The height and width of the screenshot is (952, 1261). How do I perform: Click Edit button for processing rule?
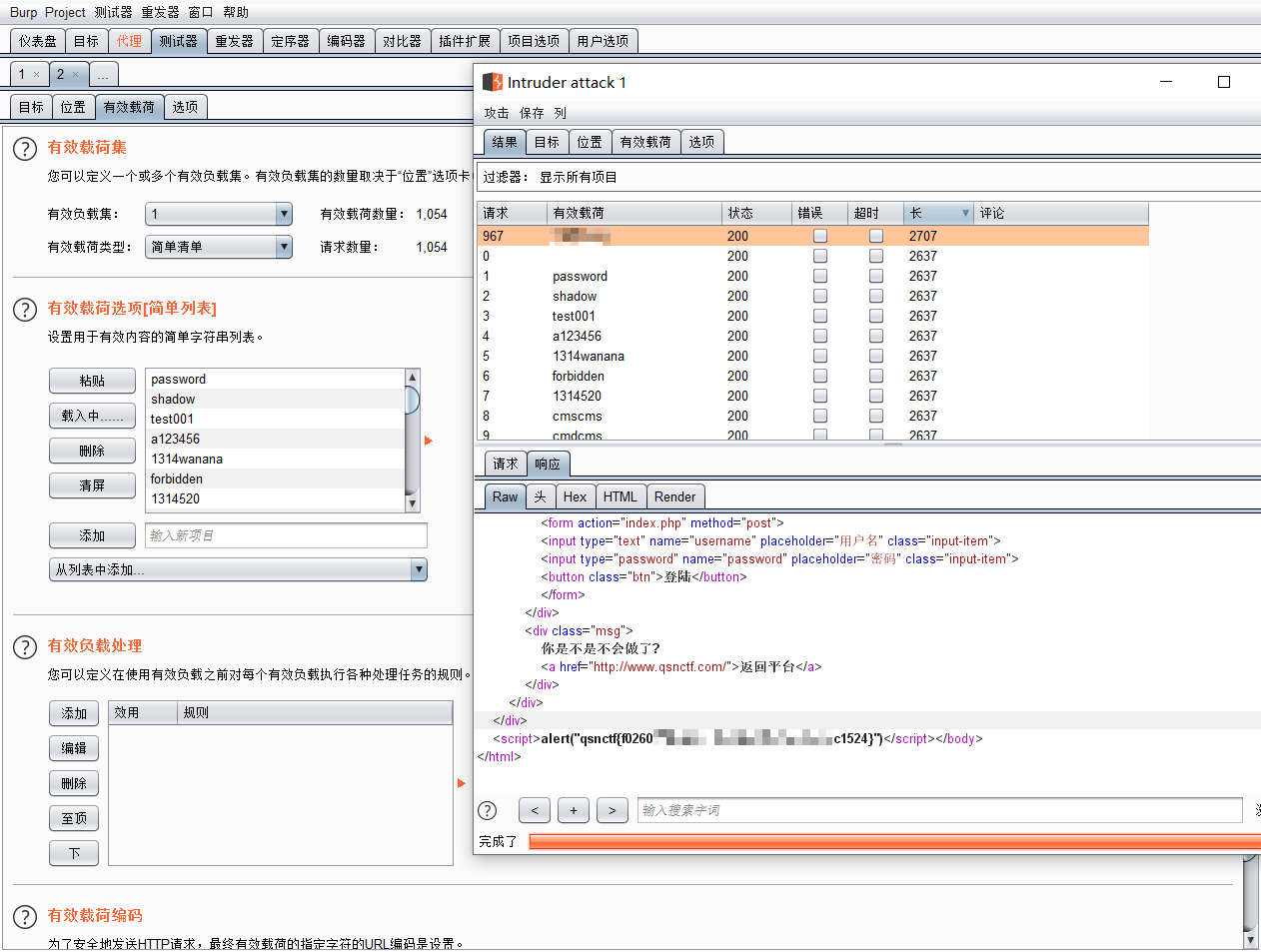74,748
